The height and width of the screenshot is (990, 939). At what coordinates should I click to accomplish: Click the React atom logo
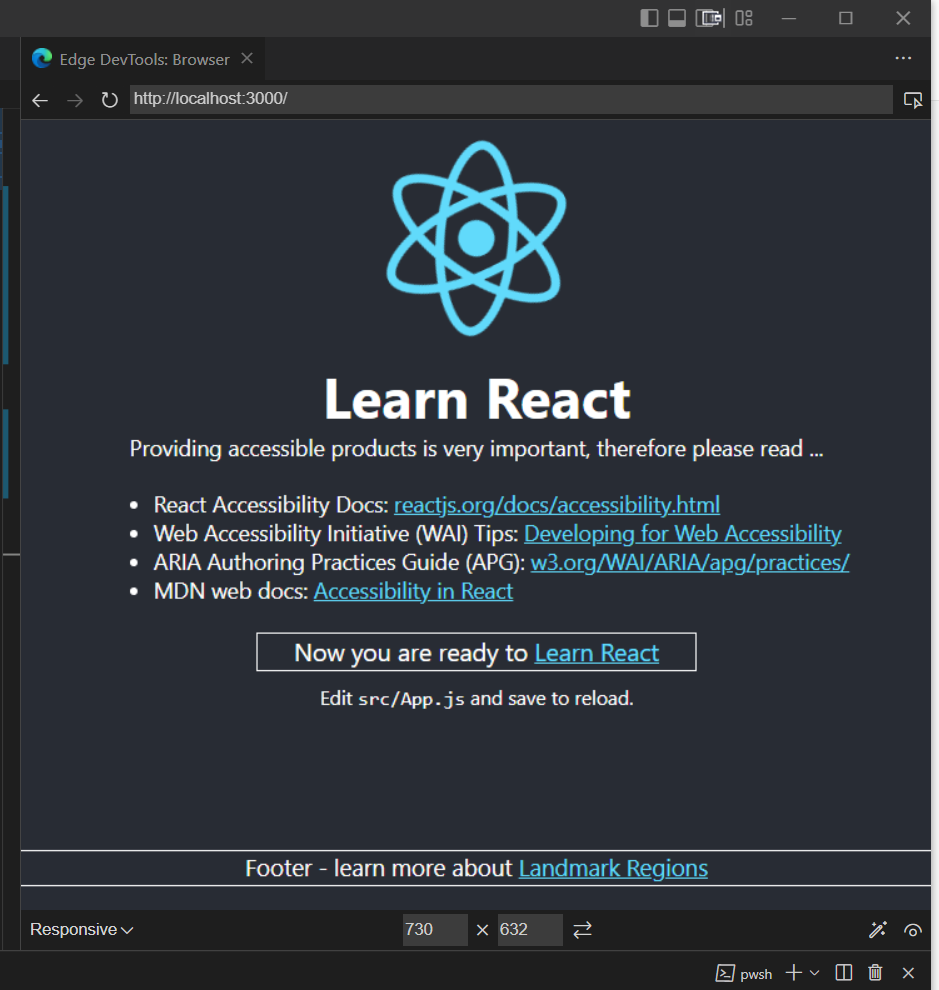click(x=476, y=238)
